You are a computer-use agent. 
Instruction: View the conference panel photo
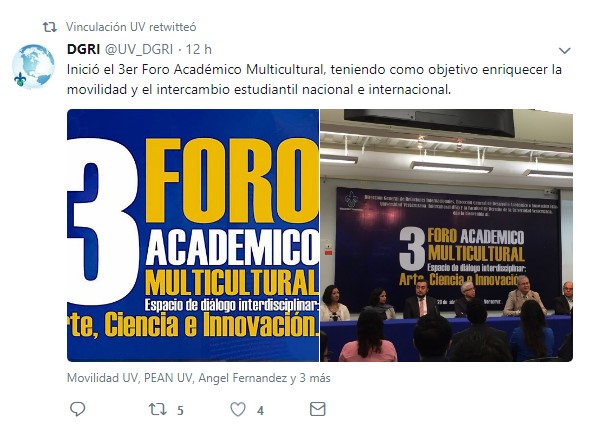[x=447, y=235]
